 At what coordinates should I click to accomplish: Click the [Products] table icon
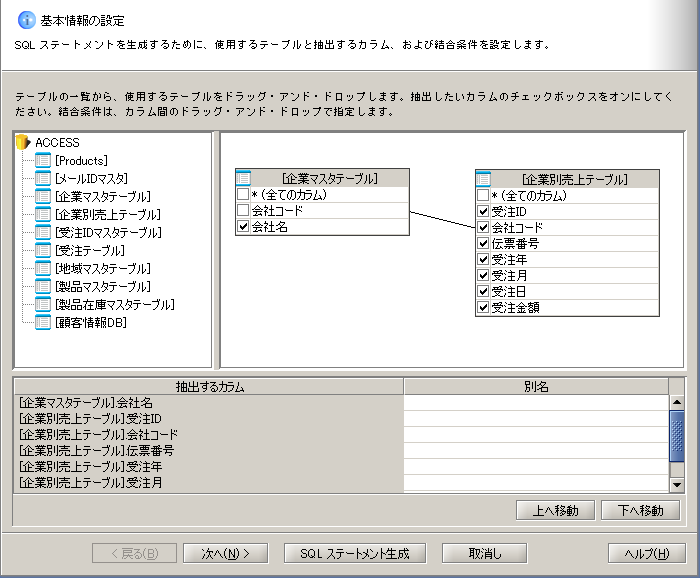click(42, 161)
